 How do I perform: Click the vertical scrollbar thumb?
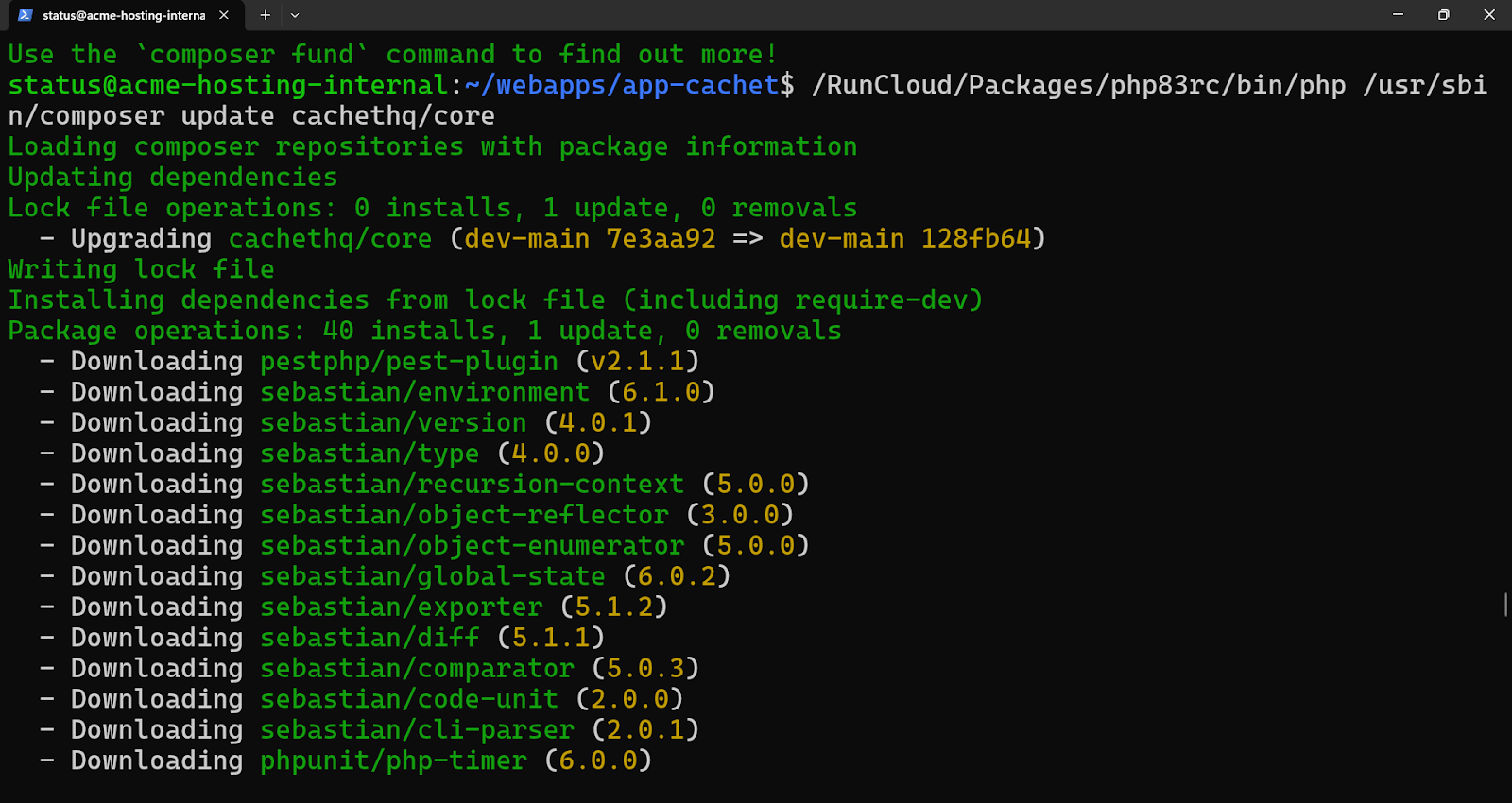1505,605
